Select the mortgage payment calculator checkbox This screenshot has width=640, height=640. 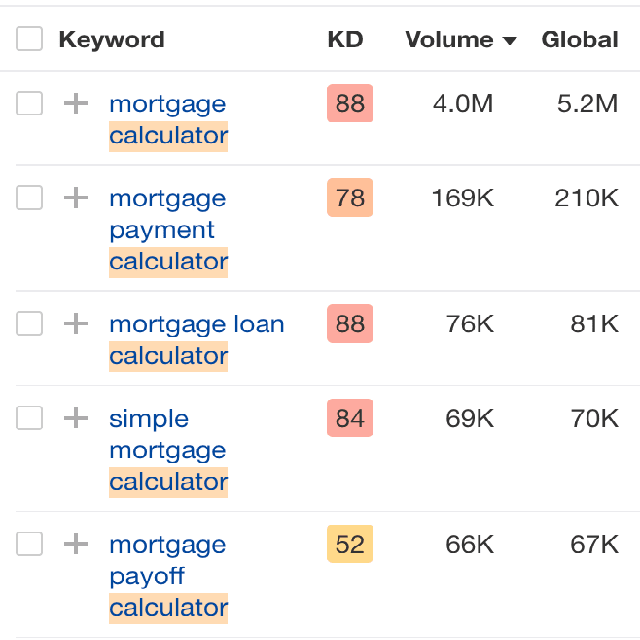[x=30, y=197]
